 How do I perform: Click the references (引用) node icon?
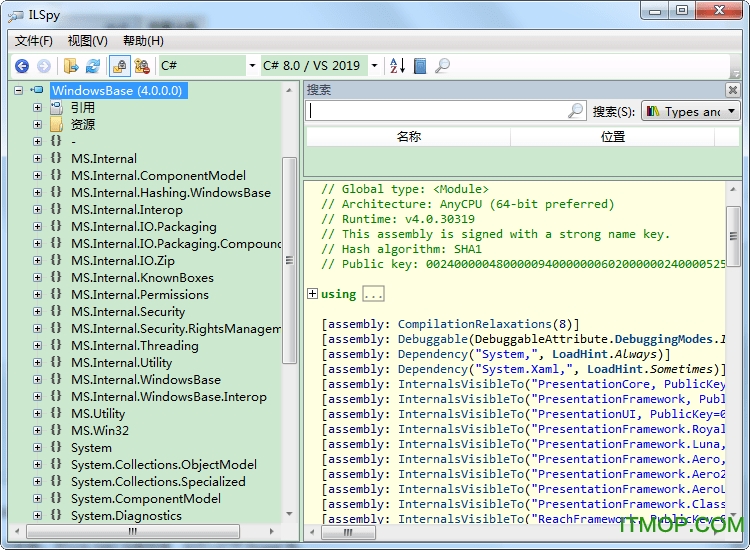coord(56,108)
